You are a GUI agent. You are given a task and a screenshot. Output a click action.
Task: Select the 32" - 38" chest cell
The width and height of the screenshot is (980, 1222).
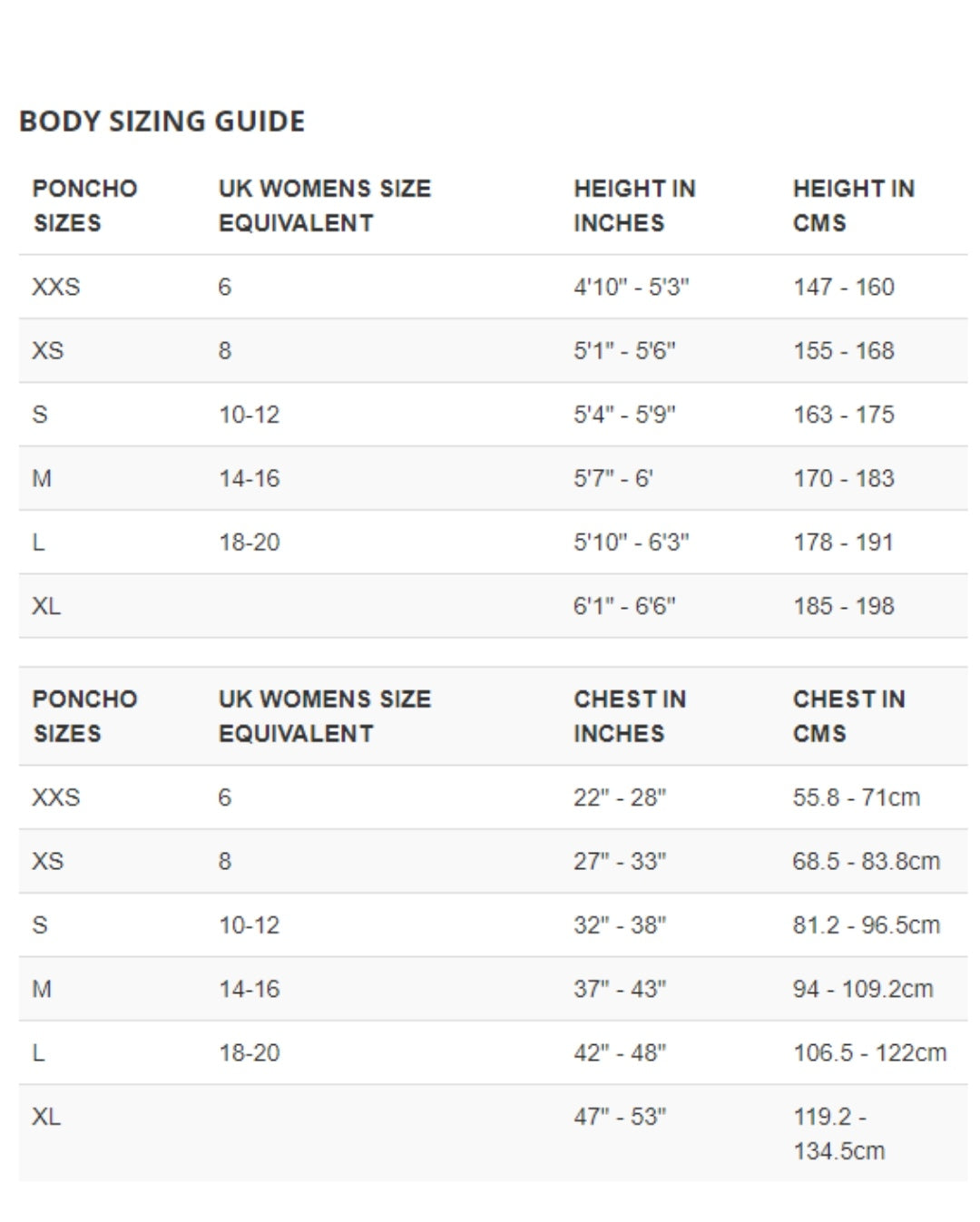[620, 925]
